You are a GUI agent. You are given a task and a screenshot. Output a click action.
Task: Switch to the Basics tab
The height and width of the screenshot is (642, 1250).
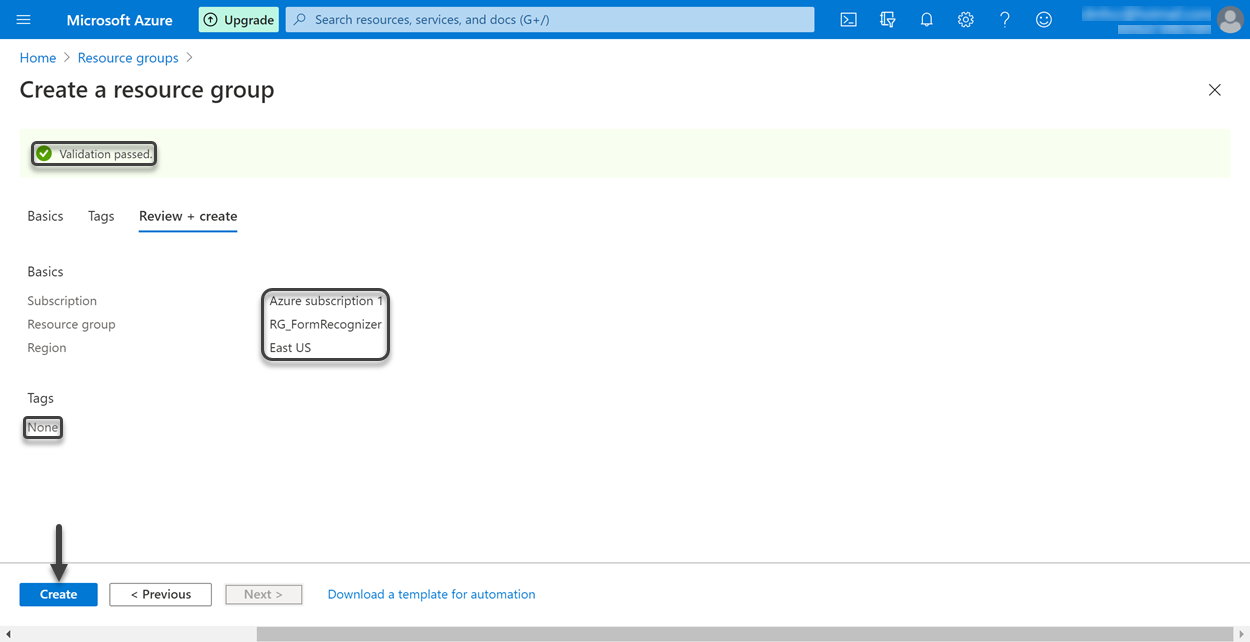coord(45,216)
